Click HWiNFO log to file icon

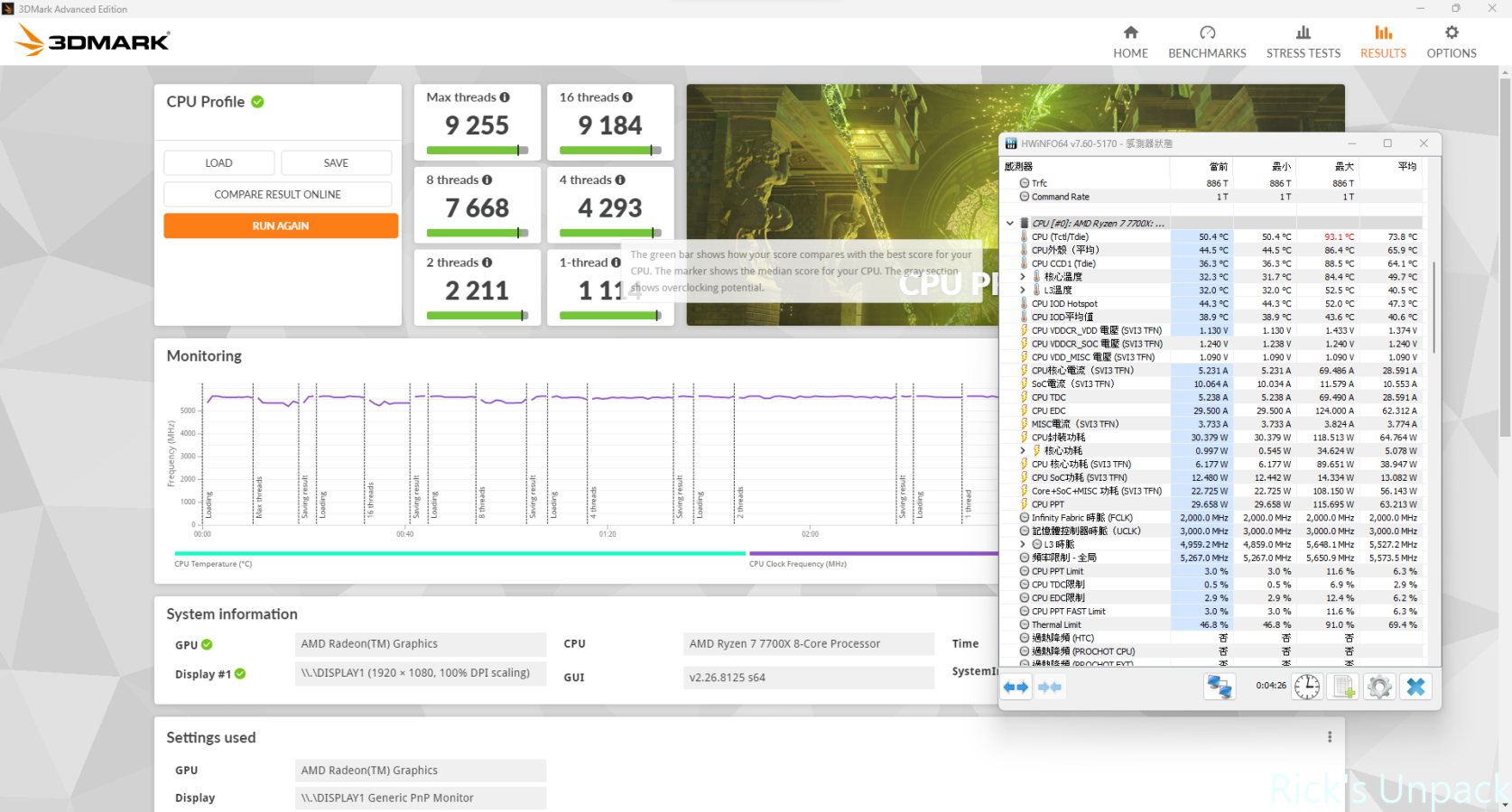(x=1344, y=687)
